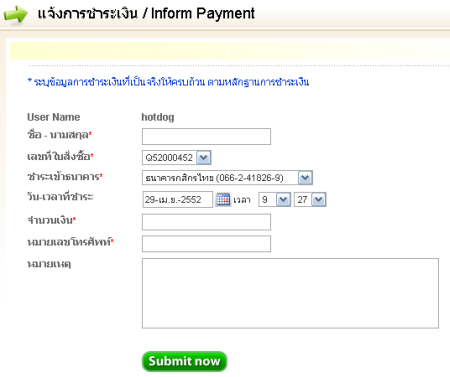This screenshot has height=377, width=450.
Task: Click the เลขที่ใบสั่งซื้อ order number label
Action: (x=60, y=156)
